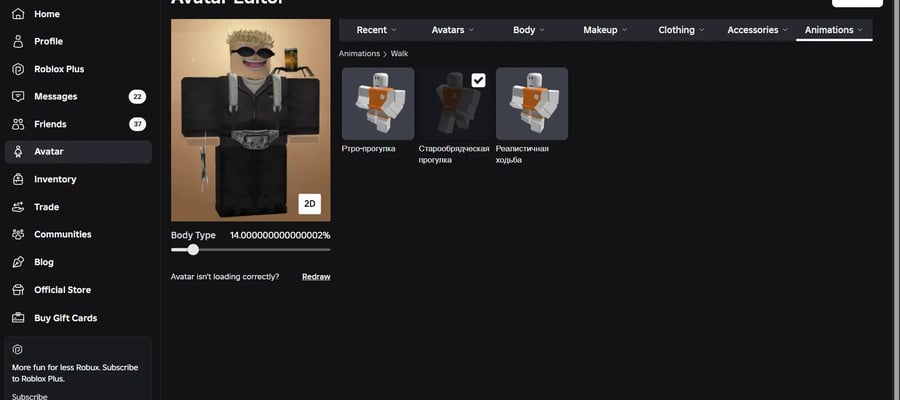Click the Subscribe link in promo
The height and width of the screenshot is (400, 900).
30,396
